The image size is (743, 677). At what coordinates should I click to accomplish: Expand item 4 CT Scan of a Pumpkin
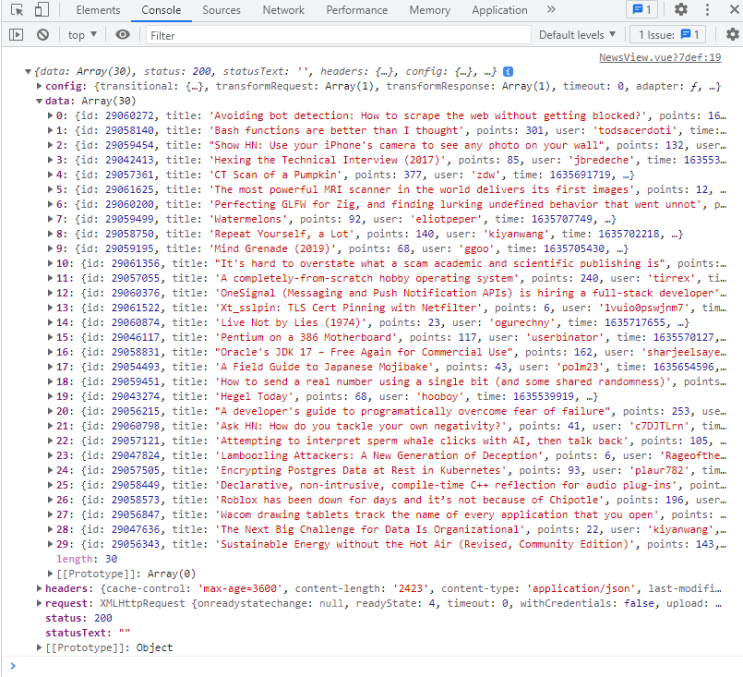(x=50, y=175)
